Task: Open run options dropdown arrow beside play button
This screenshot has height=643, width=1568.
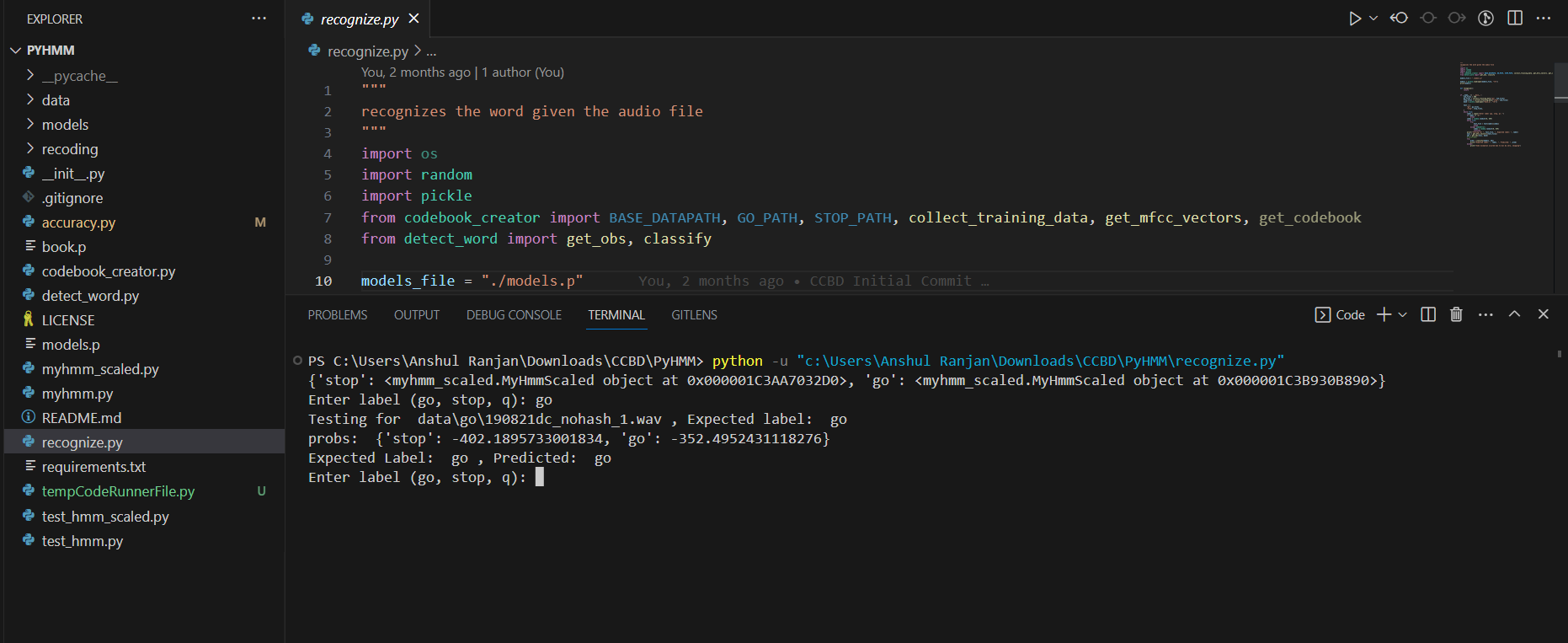Action: 1373,19
